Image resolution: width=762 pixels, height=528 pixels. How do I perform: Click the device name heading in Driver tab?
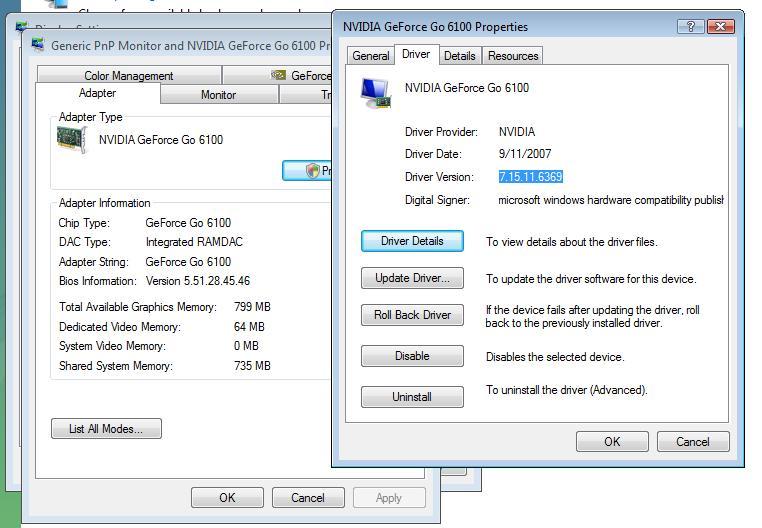[x=467, y=88]
